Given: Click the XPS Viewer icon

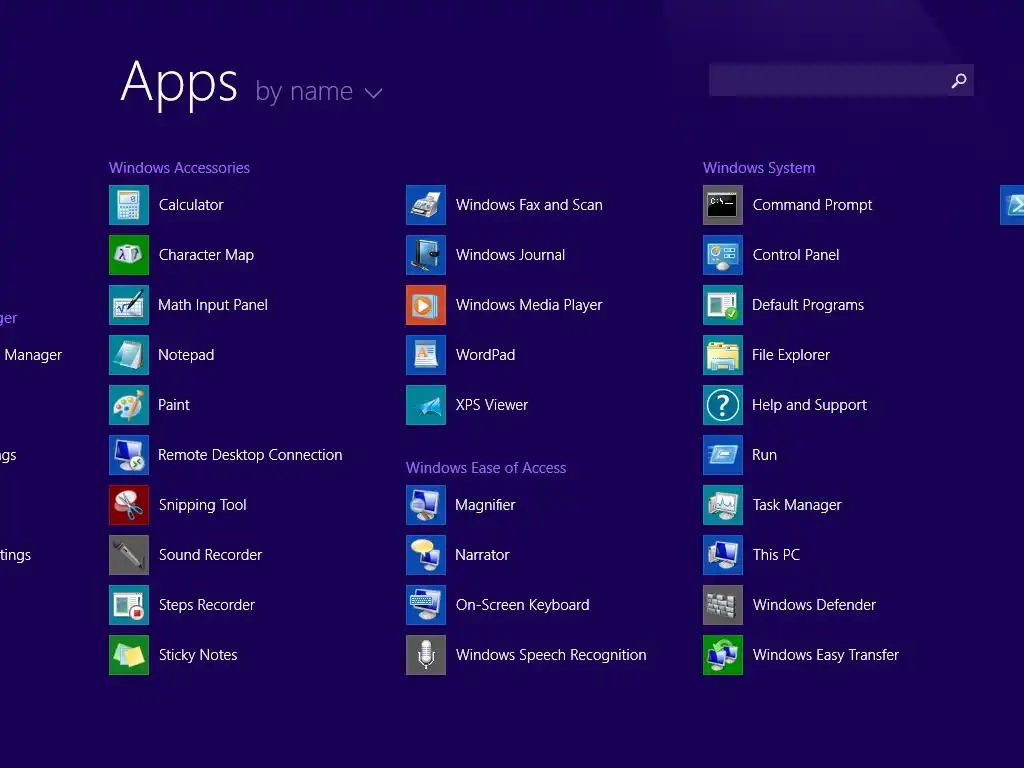Looking at the screenshot, I should point(426,405).
